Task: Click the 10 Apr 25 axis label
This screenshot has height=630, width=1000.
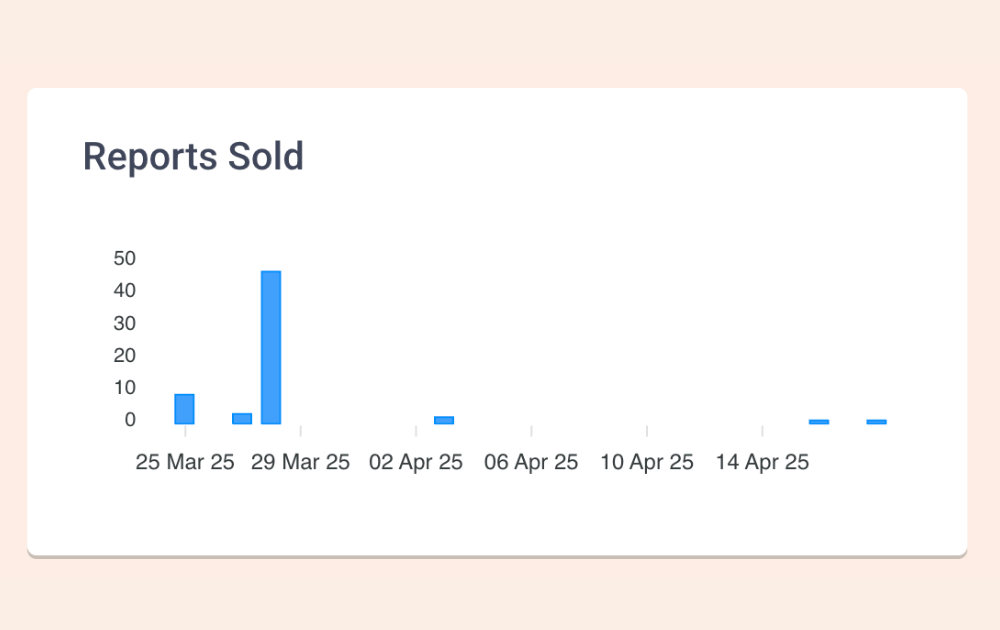Action: [x=647, y=462]
